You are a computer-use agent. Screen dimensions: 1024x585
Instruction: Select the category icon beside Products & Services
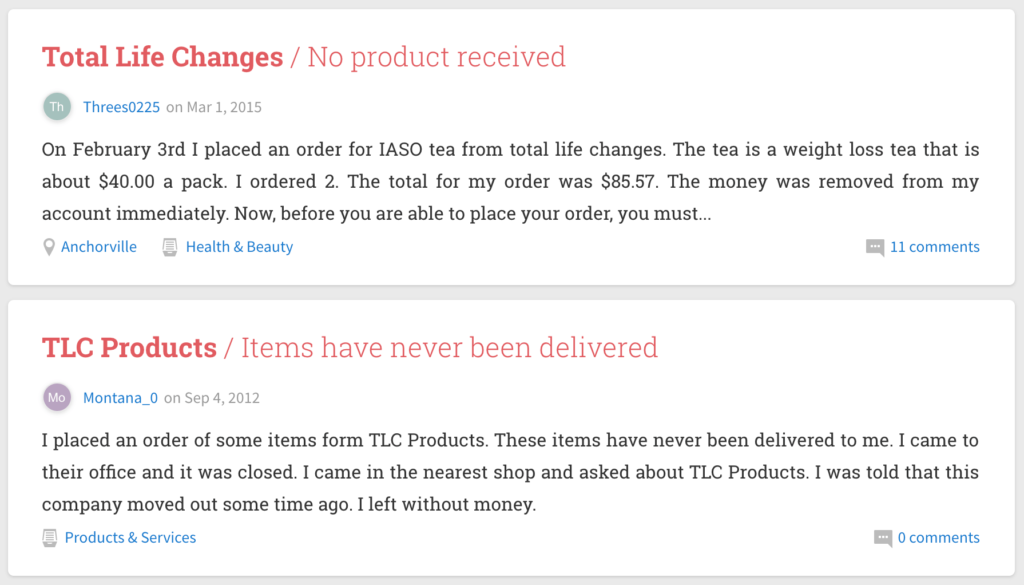click(49, 537)
